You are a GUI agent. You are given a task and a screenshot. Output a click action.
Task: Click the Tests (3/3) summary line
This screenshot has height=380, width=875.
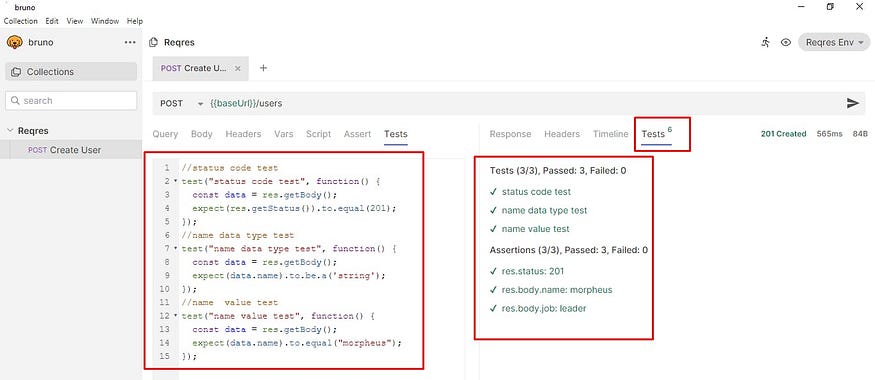click(x=557, y=171)
